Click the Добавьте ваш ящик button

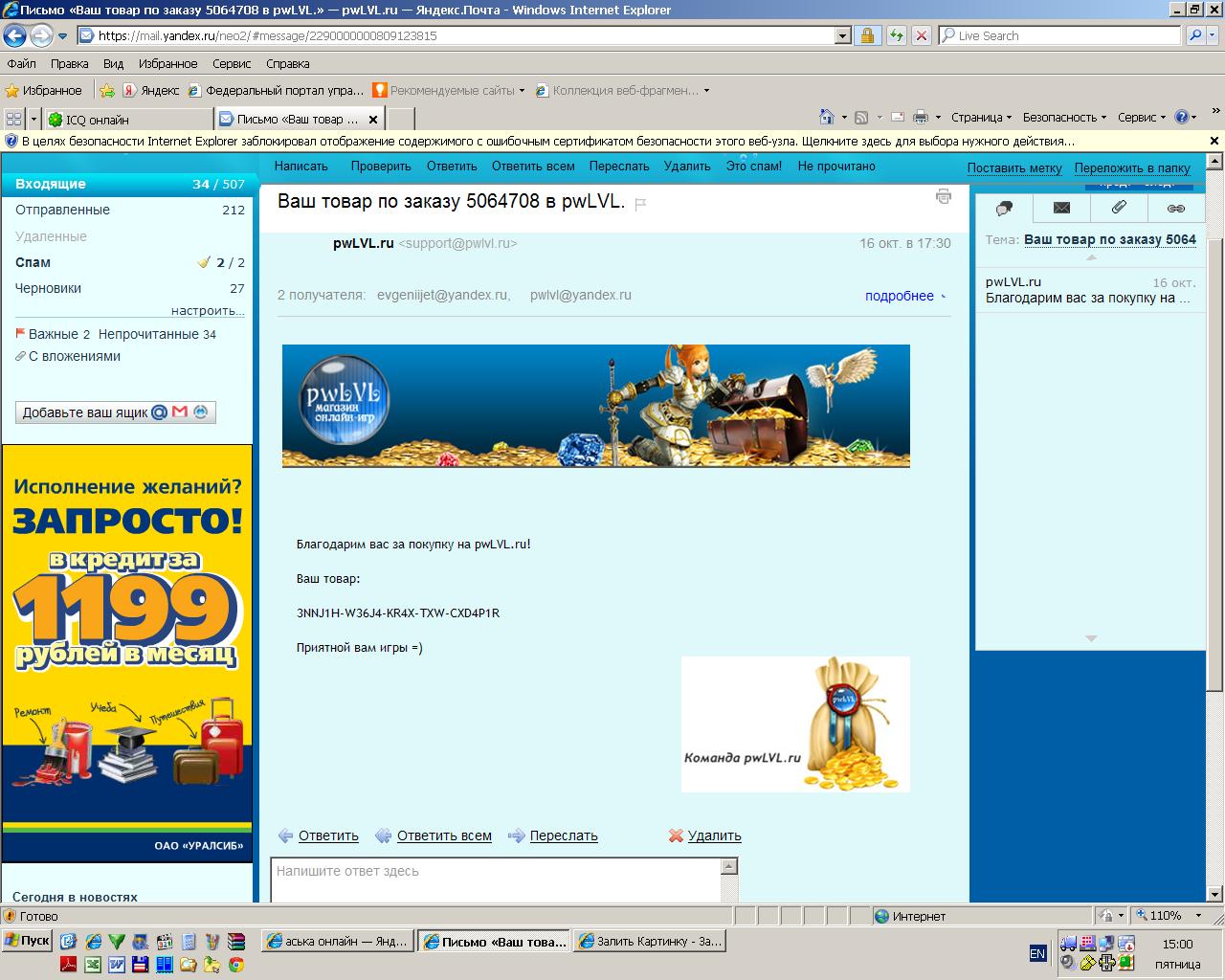[x=115, y=412]
